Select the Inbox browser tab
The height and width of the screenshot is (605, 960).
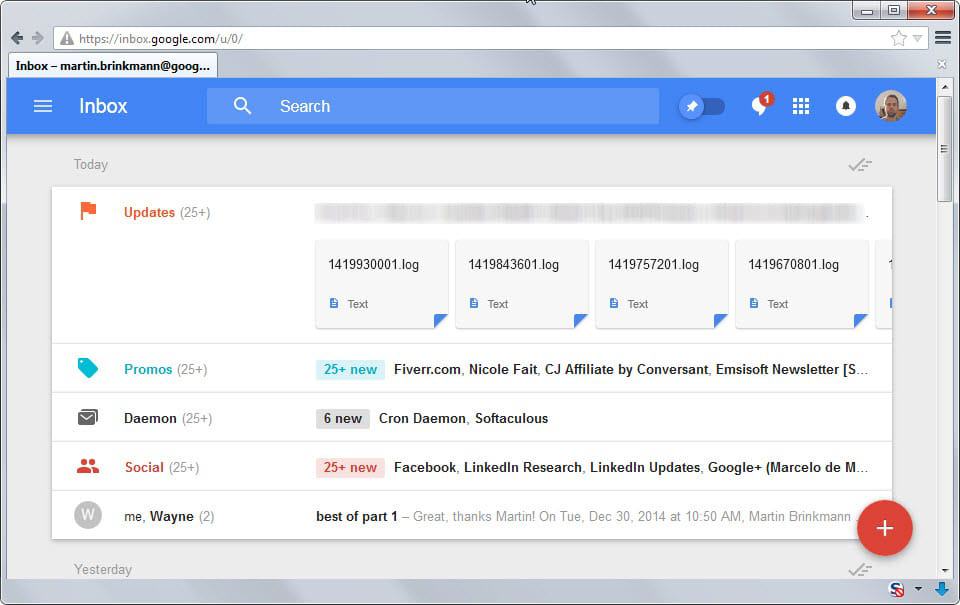pyautogui.click(x=112, y=66)
